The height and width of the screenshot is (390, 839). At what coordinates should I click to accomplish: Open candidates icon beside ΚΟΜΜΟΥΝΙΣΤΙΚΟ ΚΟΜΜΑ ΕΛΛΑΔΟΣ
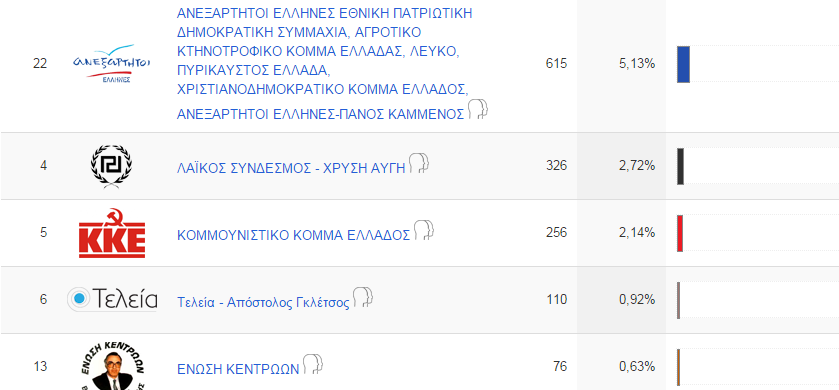click(x=423, y=230)
